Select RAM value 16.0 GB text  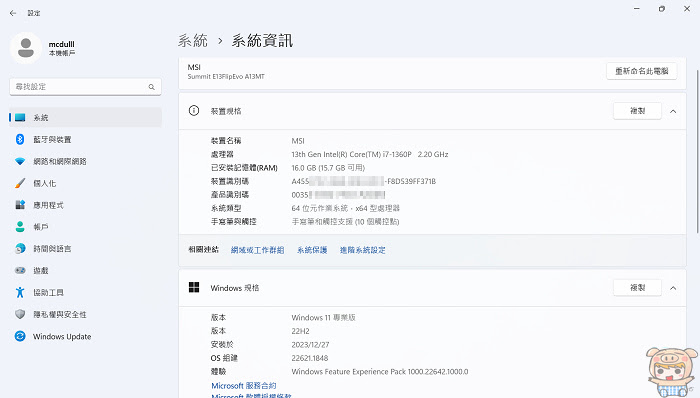[x=328, y=168]
